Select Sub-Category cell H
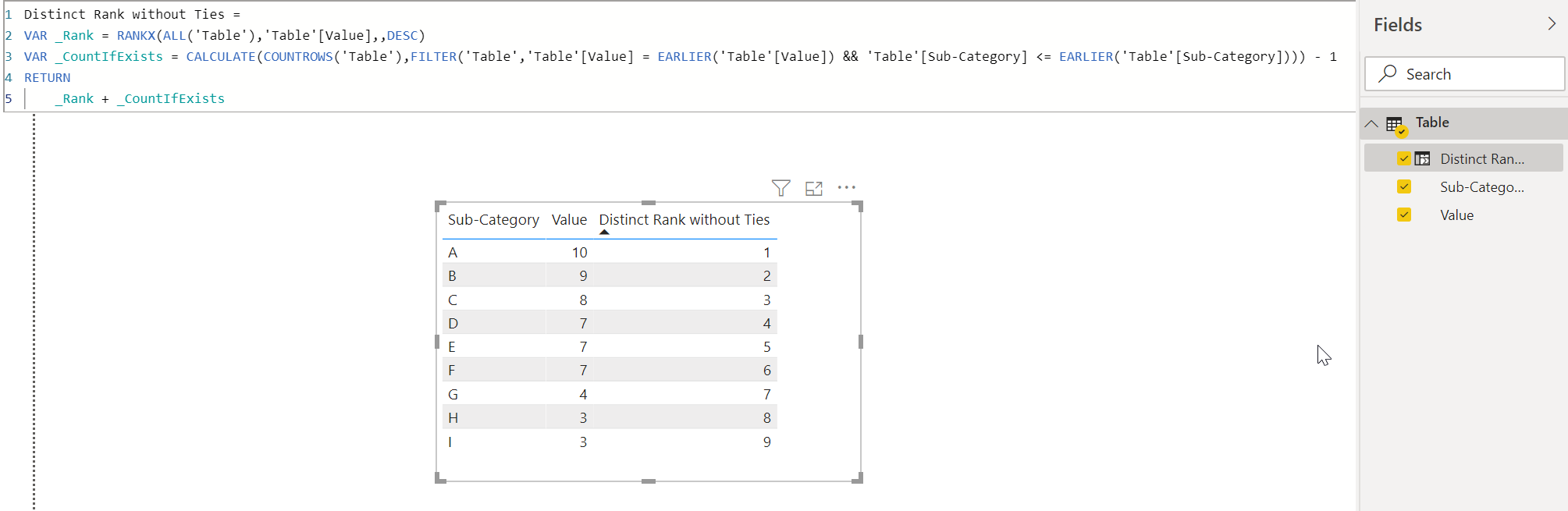 click(x=453, y=418)
